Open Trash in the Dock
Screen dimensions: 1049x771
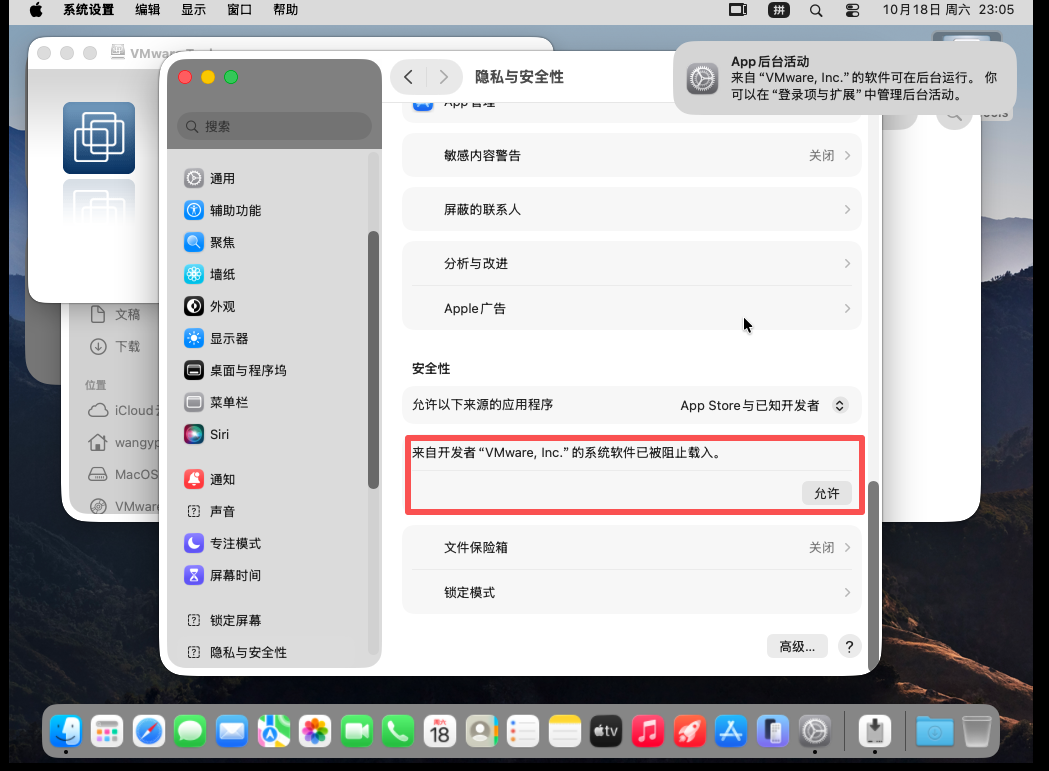coord(977,731)
